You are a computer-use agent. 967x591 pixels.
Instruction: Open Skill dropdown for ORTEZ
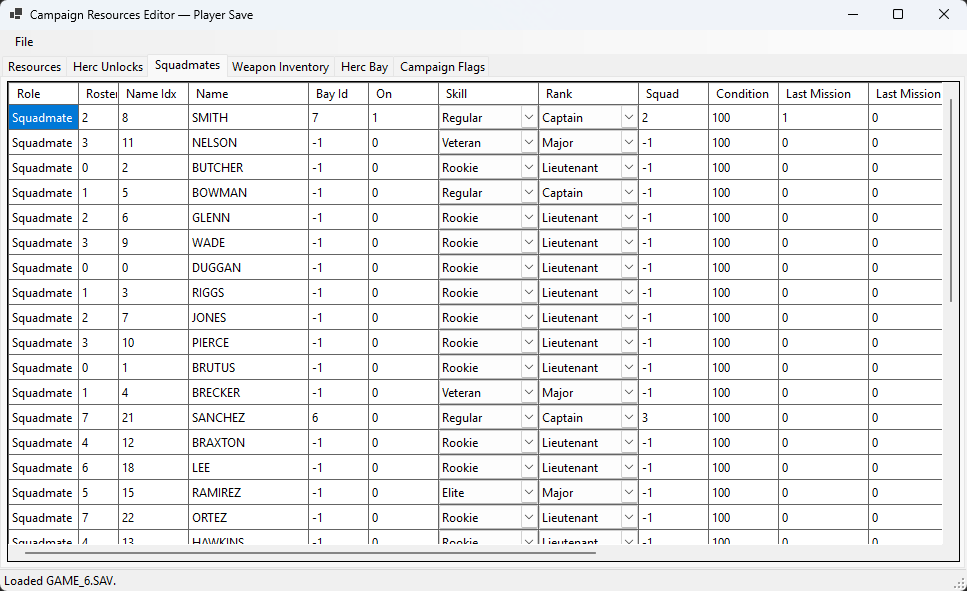pos(529,518)
